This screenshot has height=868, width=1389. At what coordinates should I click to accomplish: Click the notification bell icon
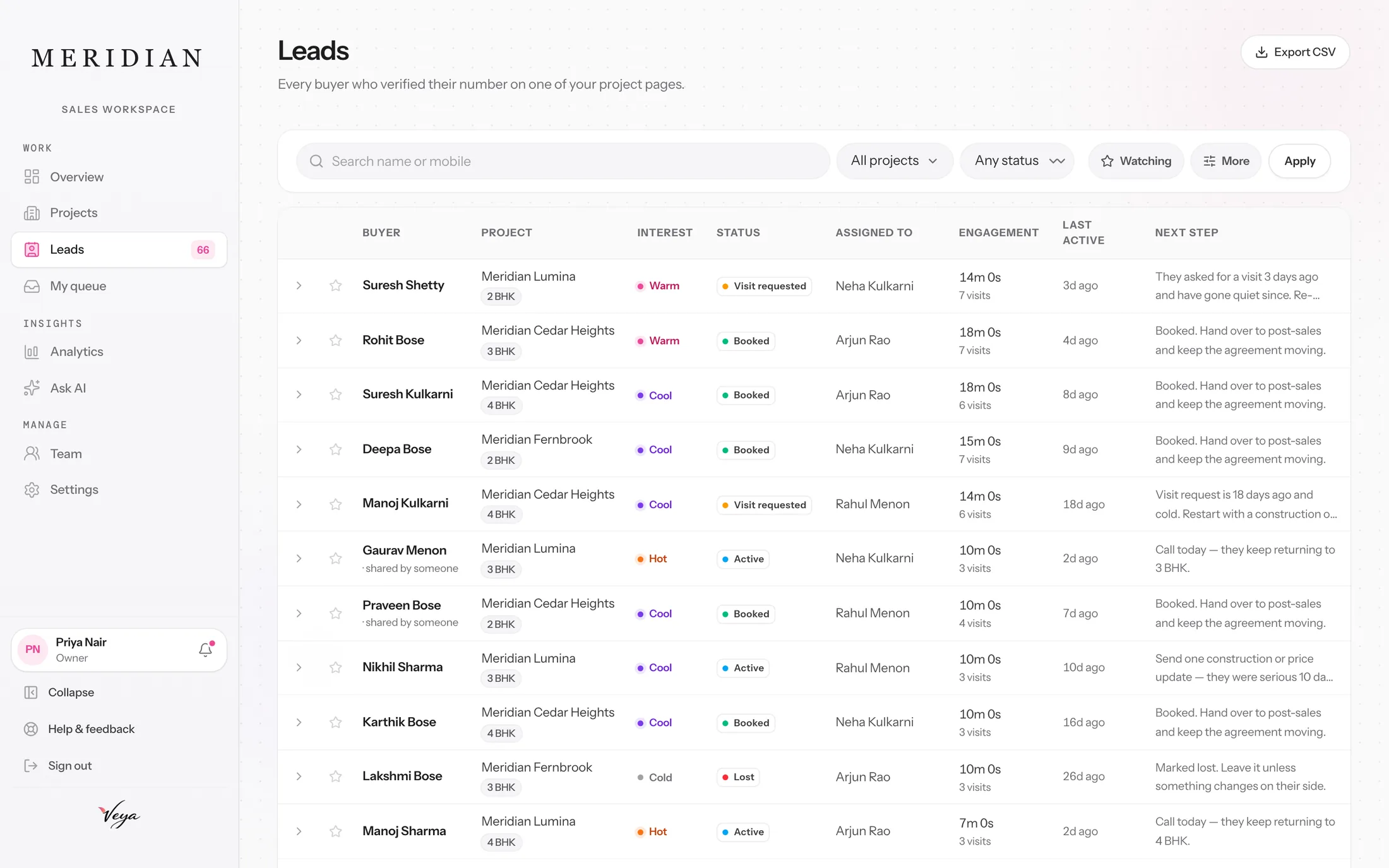[x=206, y=649]
